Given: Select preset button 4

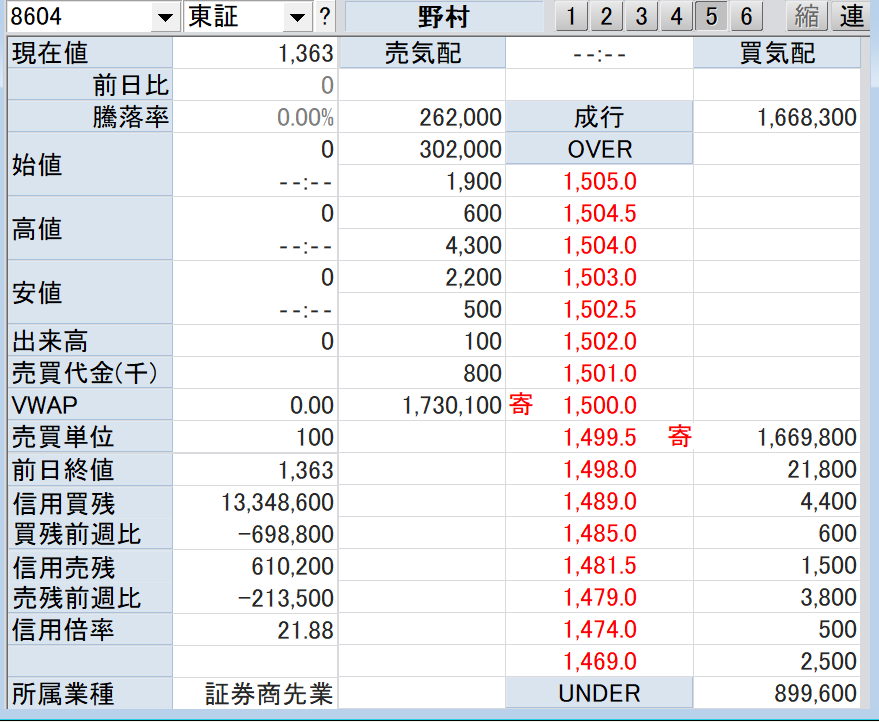Looking at the screenshot, I should (x=676, y=17).
